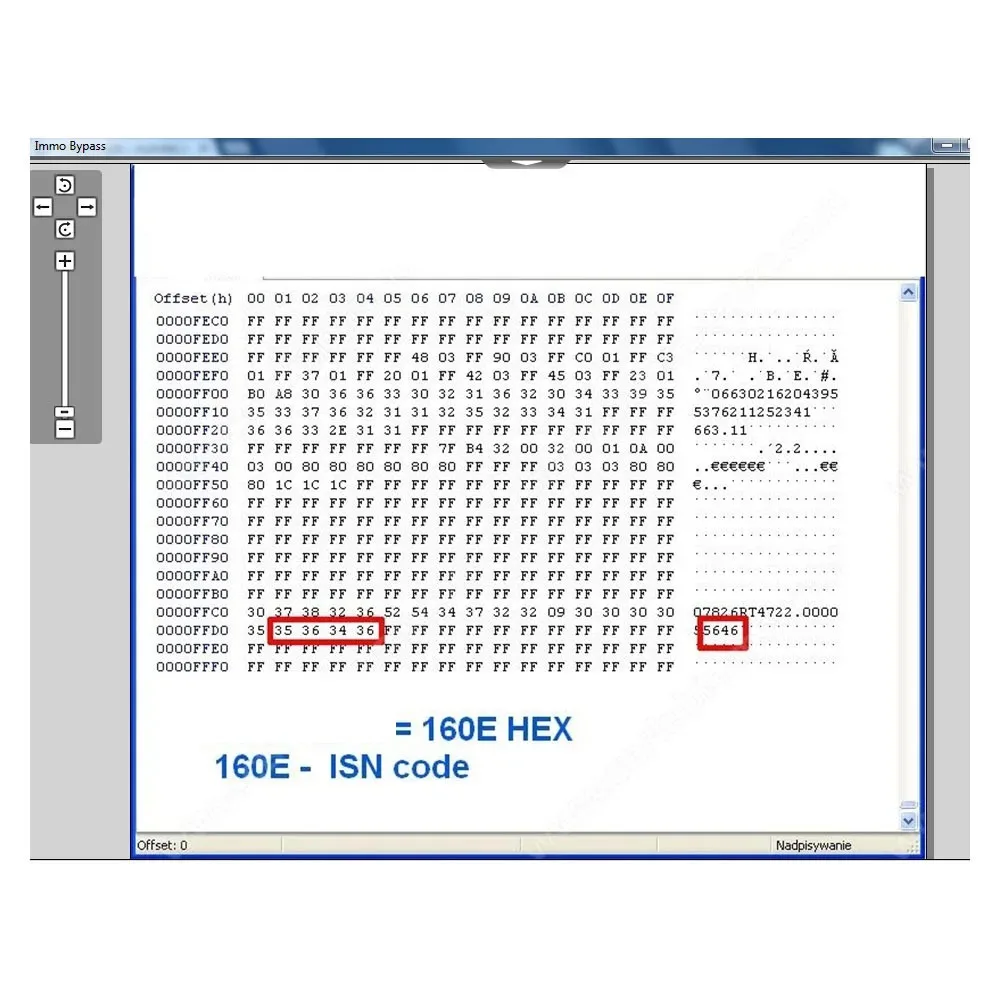The height and width of the screenshot is (1000, 1000).
Task: Click the zoom in plus icon
Action: pos(64,261)
